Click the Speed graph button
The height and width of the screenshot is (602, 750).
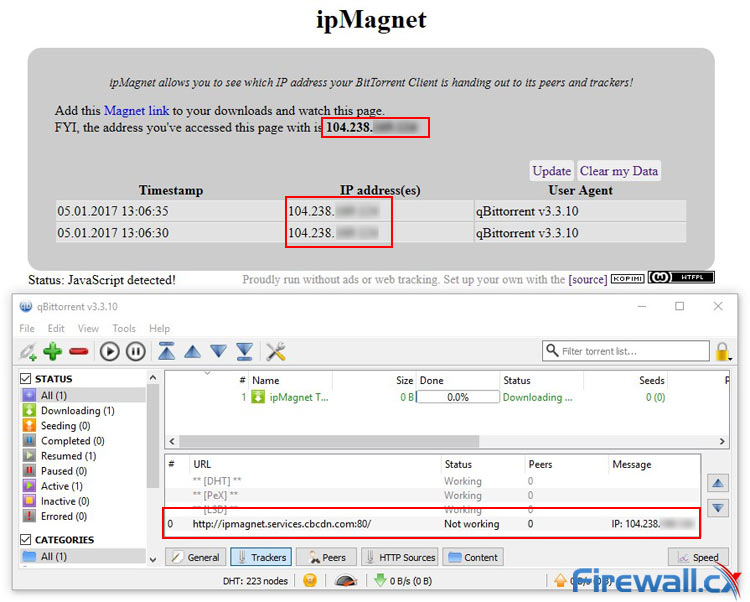pos(698,557)
